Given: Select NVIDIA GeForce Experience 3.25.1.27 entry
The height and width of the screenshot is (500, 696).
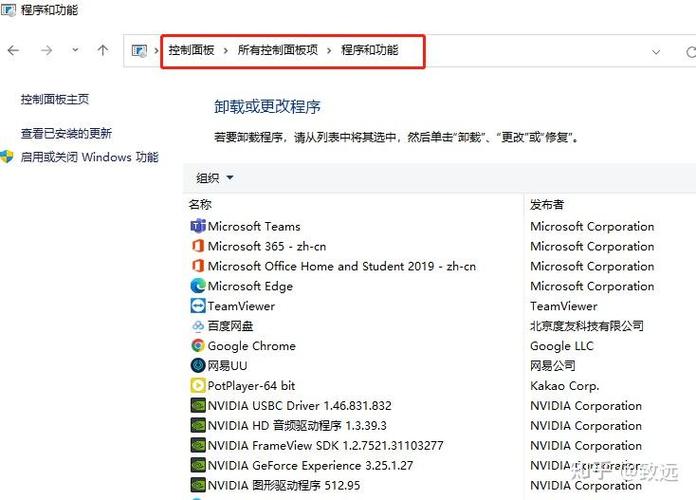Looking at the screenshot, I should (310, 466).
